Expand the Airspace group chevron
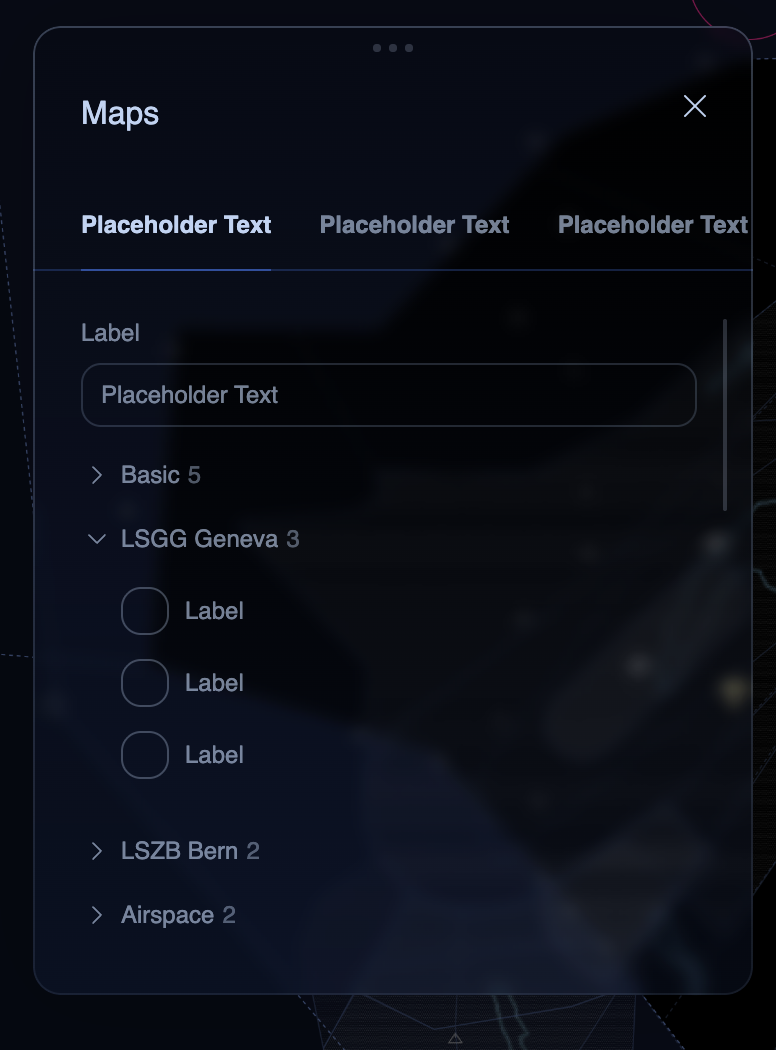776x1050 pixels. [x=97, y=915]
